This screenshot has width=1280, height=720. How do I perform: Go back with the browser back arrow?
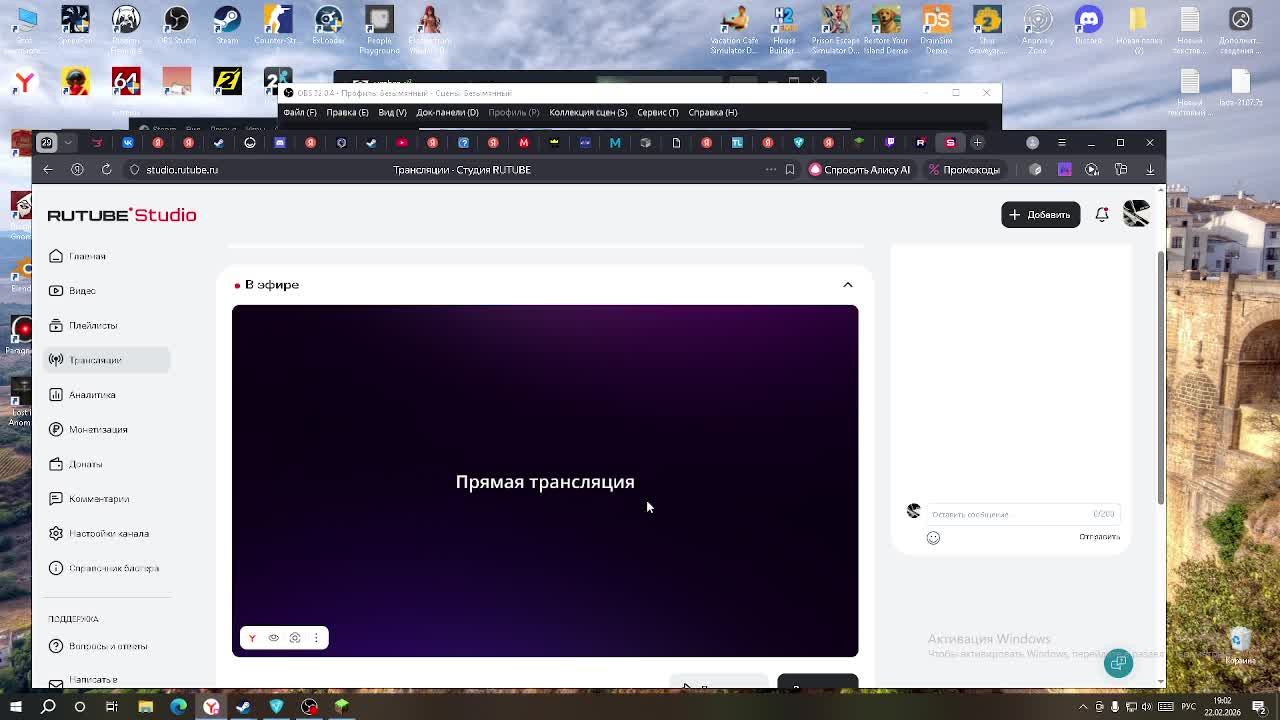(48, 170)
